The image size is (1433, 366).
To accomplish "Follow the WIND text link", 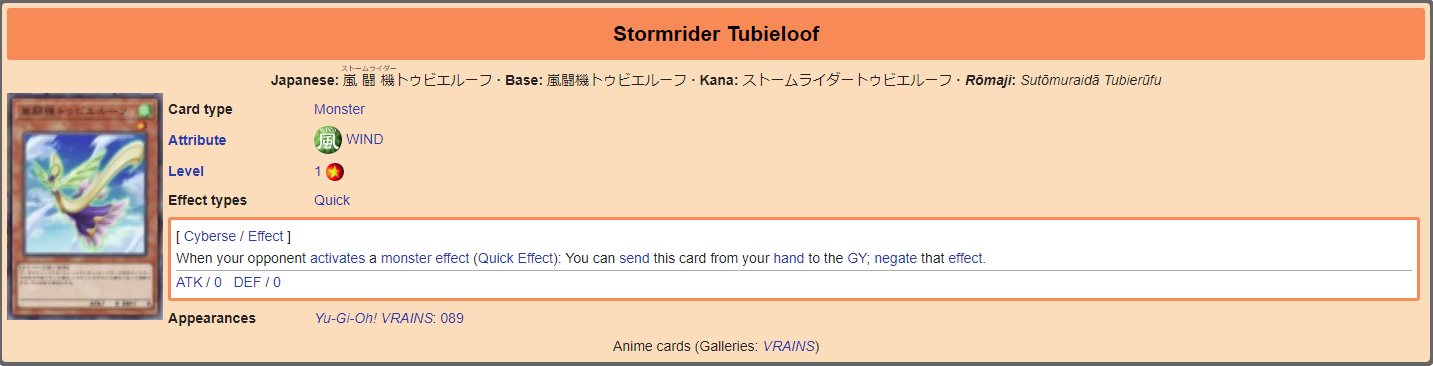I will click(365, 140).
